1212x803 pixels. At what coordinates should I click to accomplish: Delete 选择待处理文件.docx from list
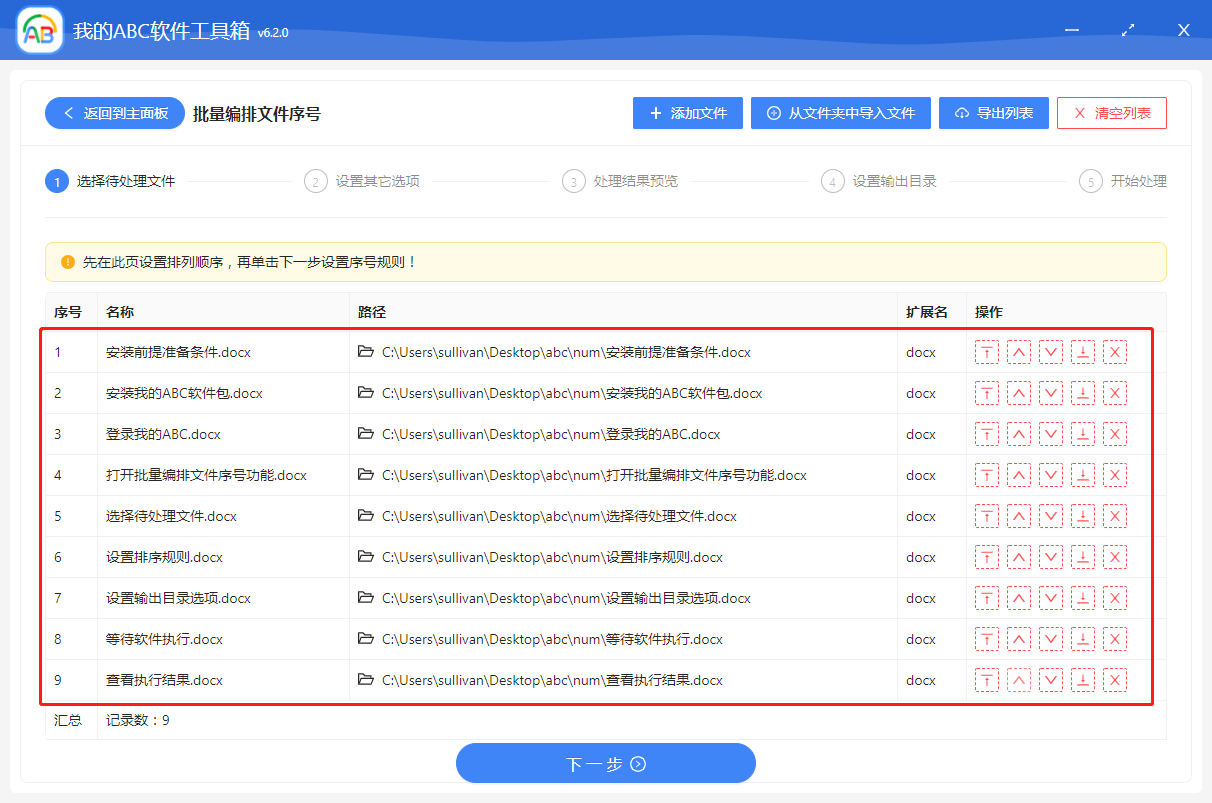click(1115, 516)
